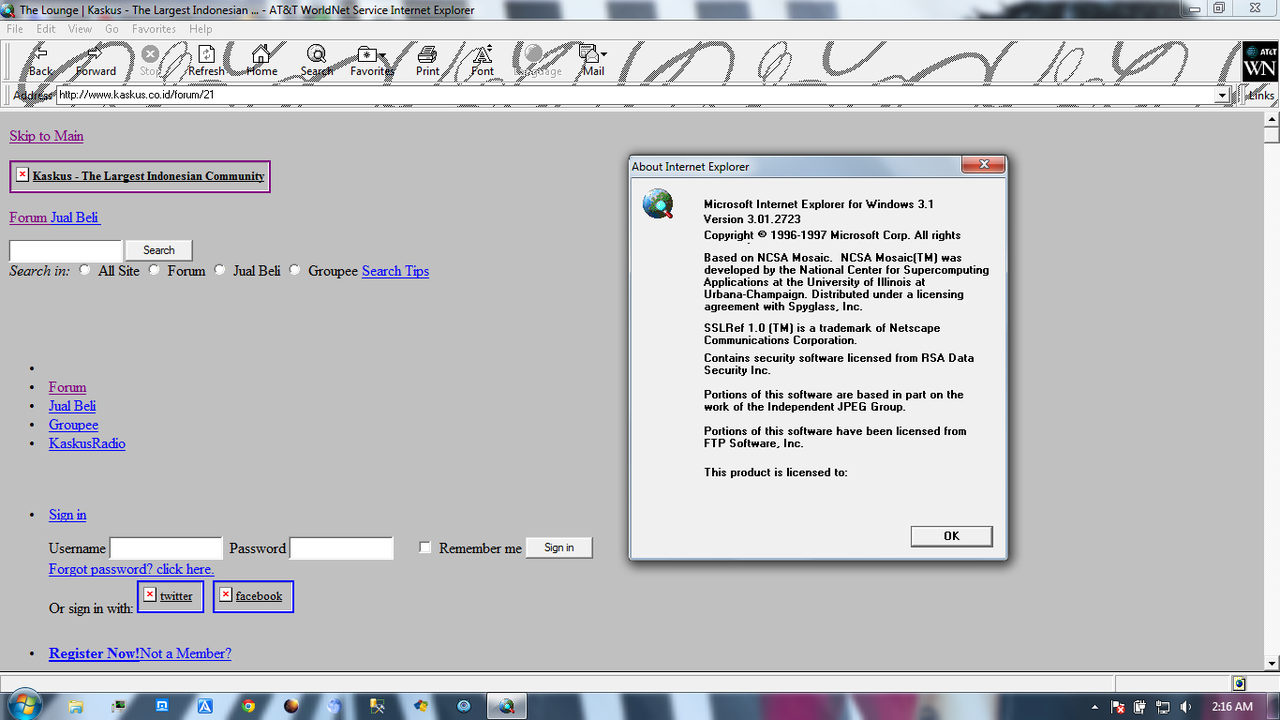Click the Stop toolbar button
The width and height of the screenshot is (1280, 720).
[x=149, y=61]
